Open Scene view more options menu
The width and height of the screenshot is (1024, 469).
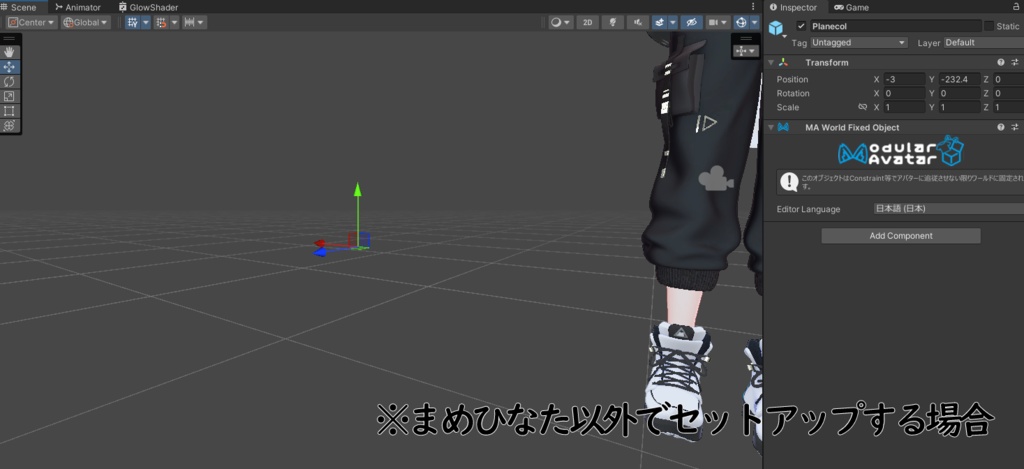coord(753,7)
